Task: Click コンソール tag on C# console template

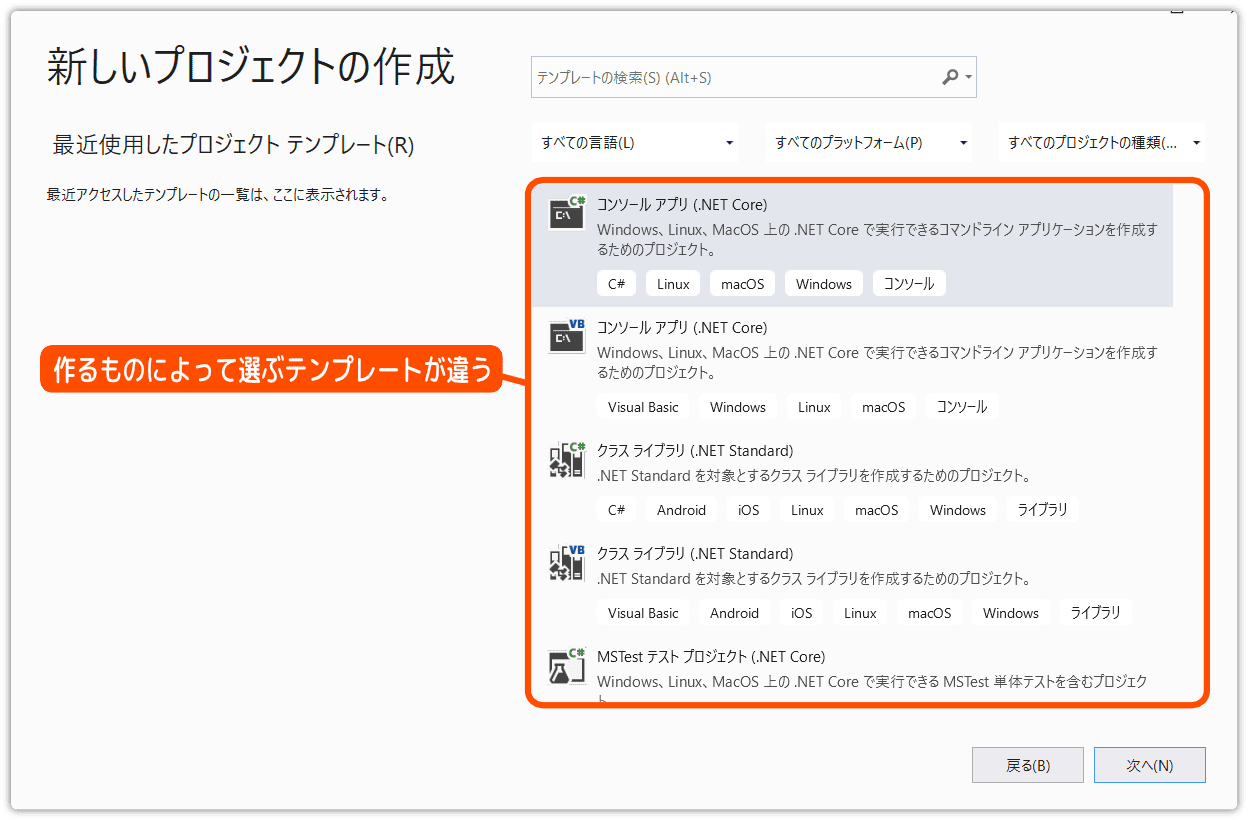Action: 909,284
